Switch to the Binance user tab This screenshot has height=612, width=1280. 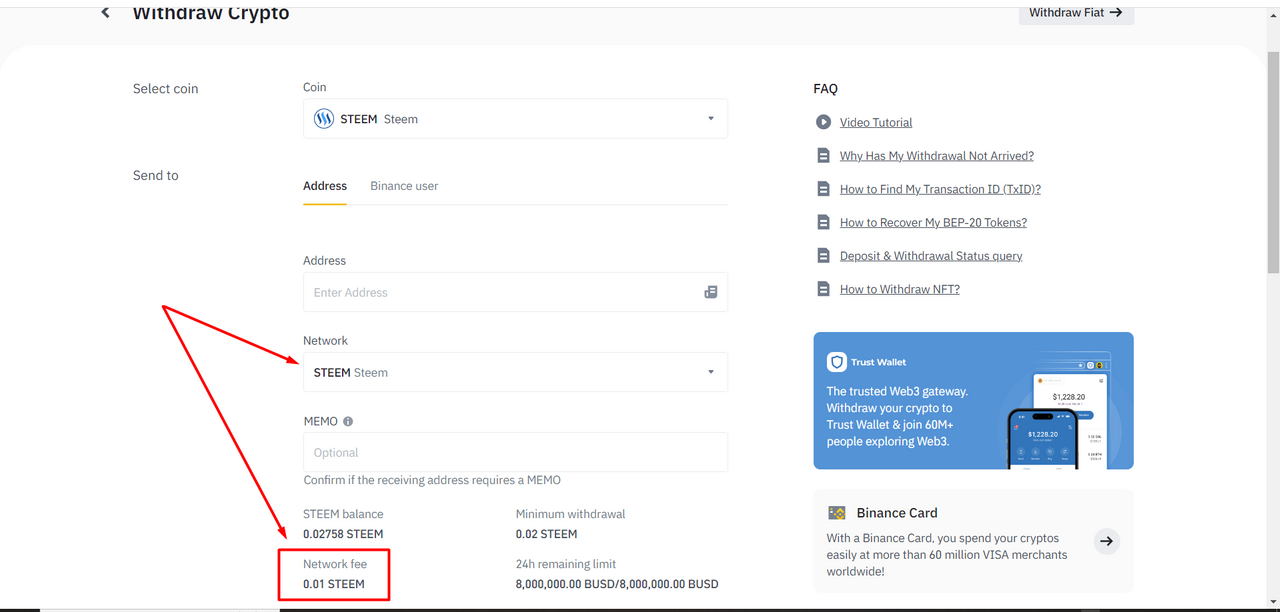(x=404, y=186)
